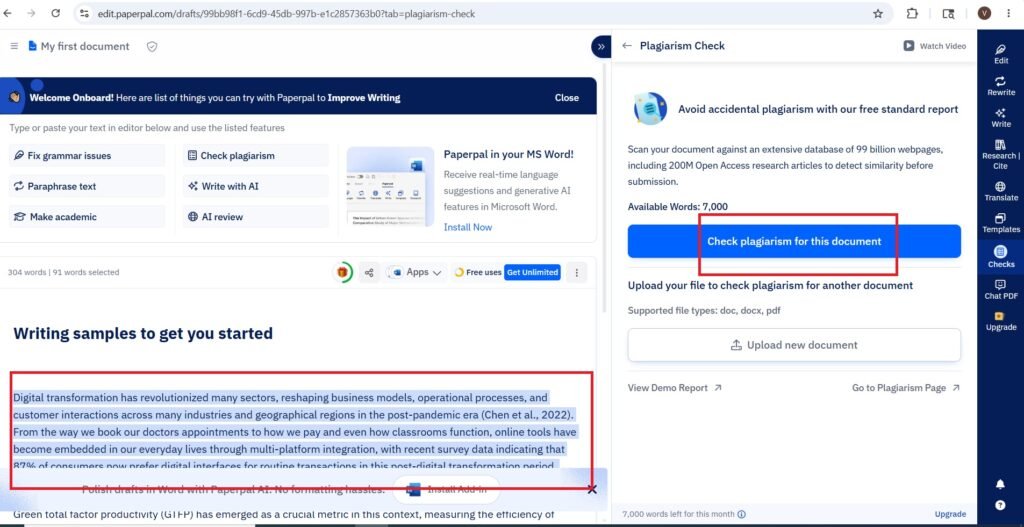The width and height of the screenshot is (1024, 527).
Task: Open the three-dot more options menu
Action: [576, 273]
